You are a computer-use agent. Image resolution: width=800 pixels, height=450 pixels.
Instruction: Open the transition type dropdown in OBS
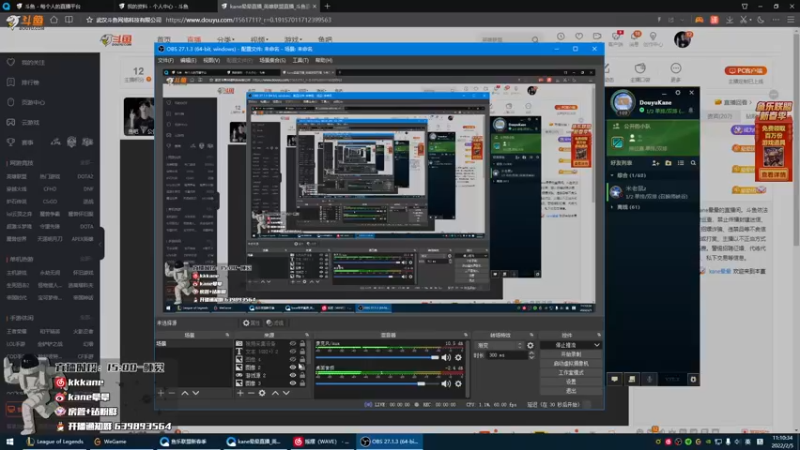(499, 345)
